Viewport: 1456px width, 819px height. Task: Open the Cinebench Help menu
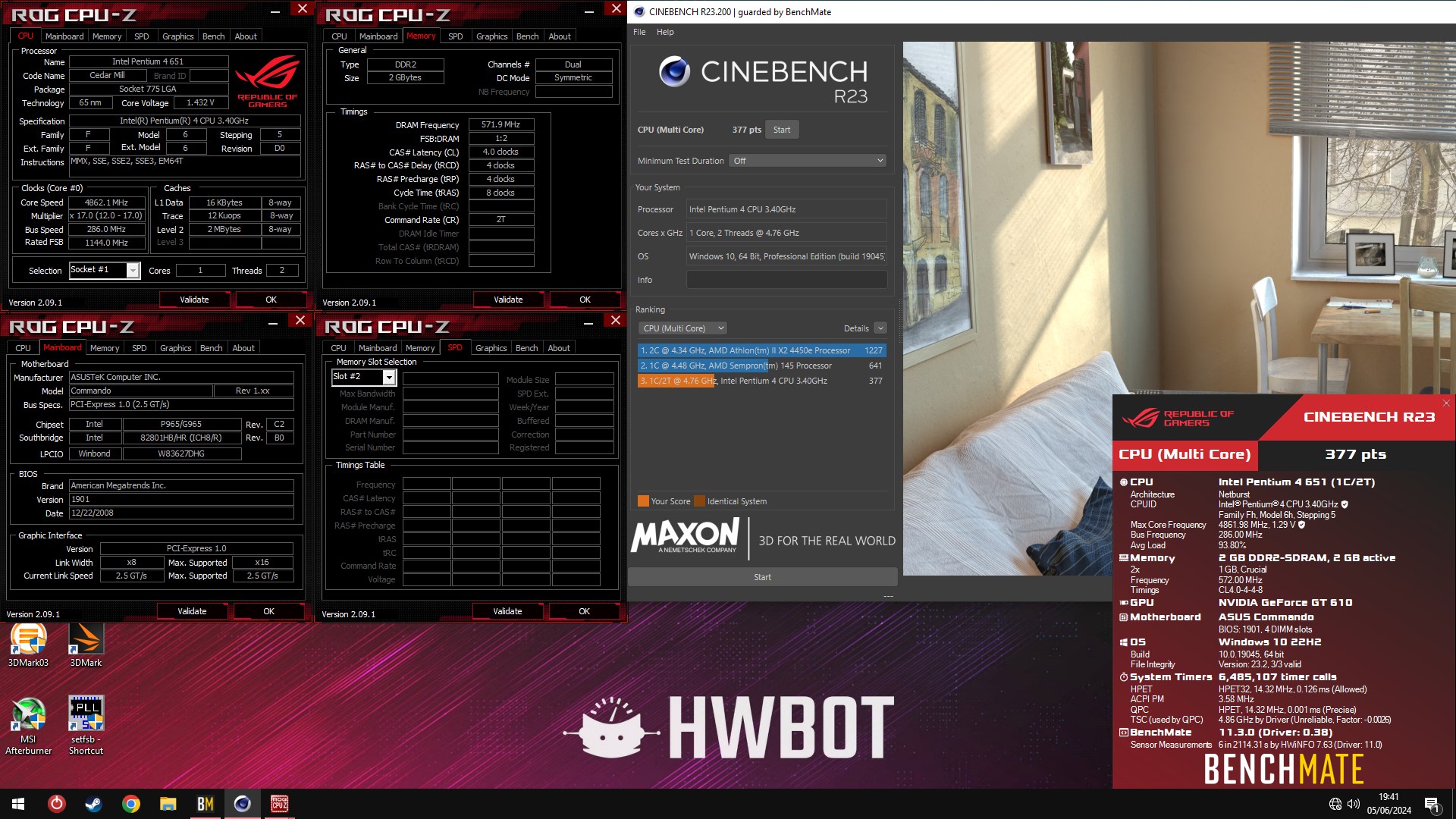coord(665,32)
